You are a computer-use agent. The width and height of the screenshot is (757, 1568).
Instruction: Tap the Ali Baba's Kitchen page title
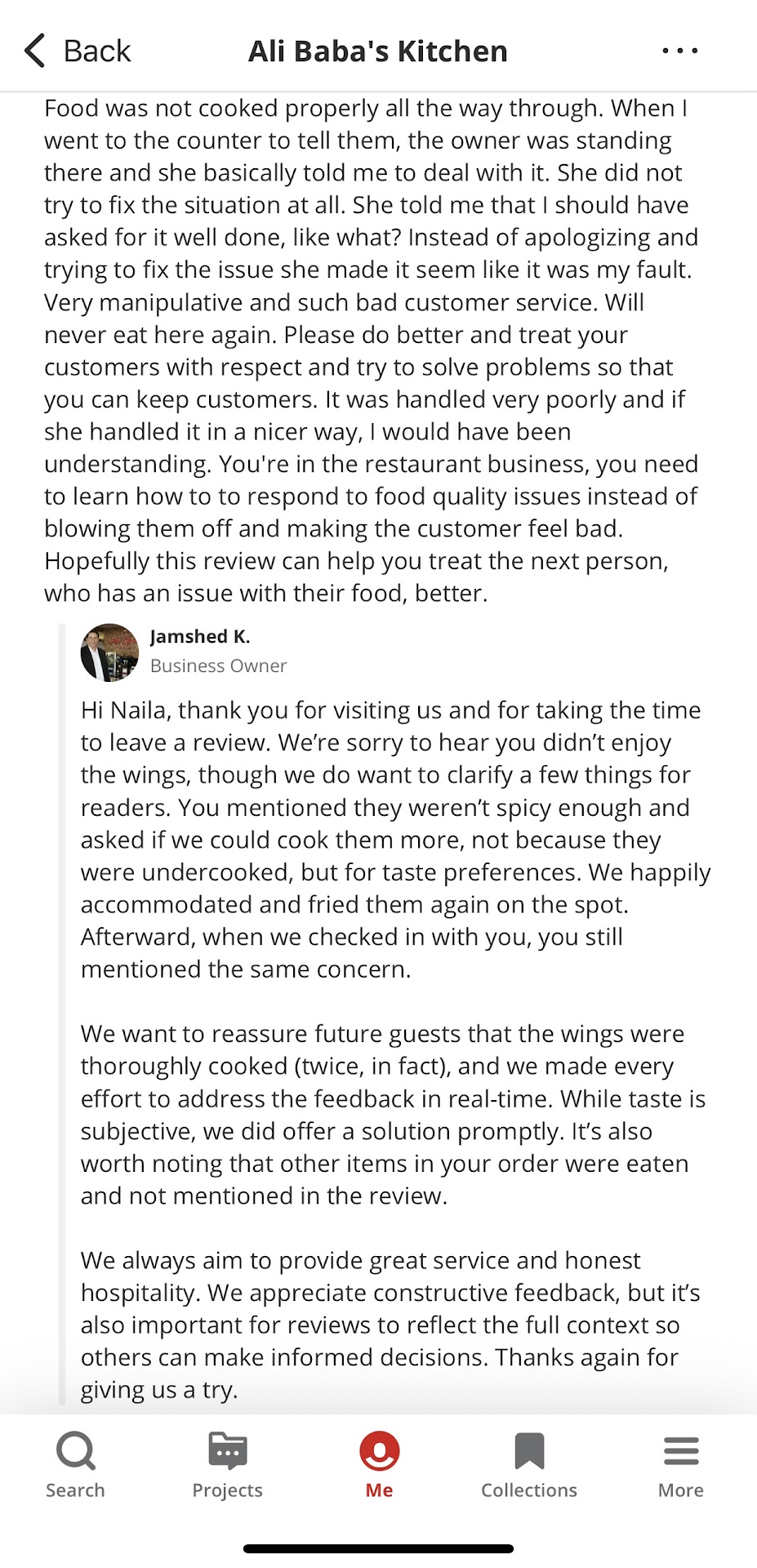[x=378, y=51]
